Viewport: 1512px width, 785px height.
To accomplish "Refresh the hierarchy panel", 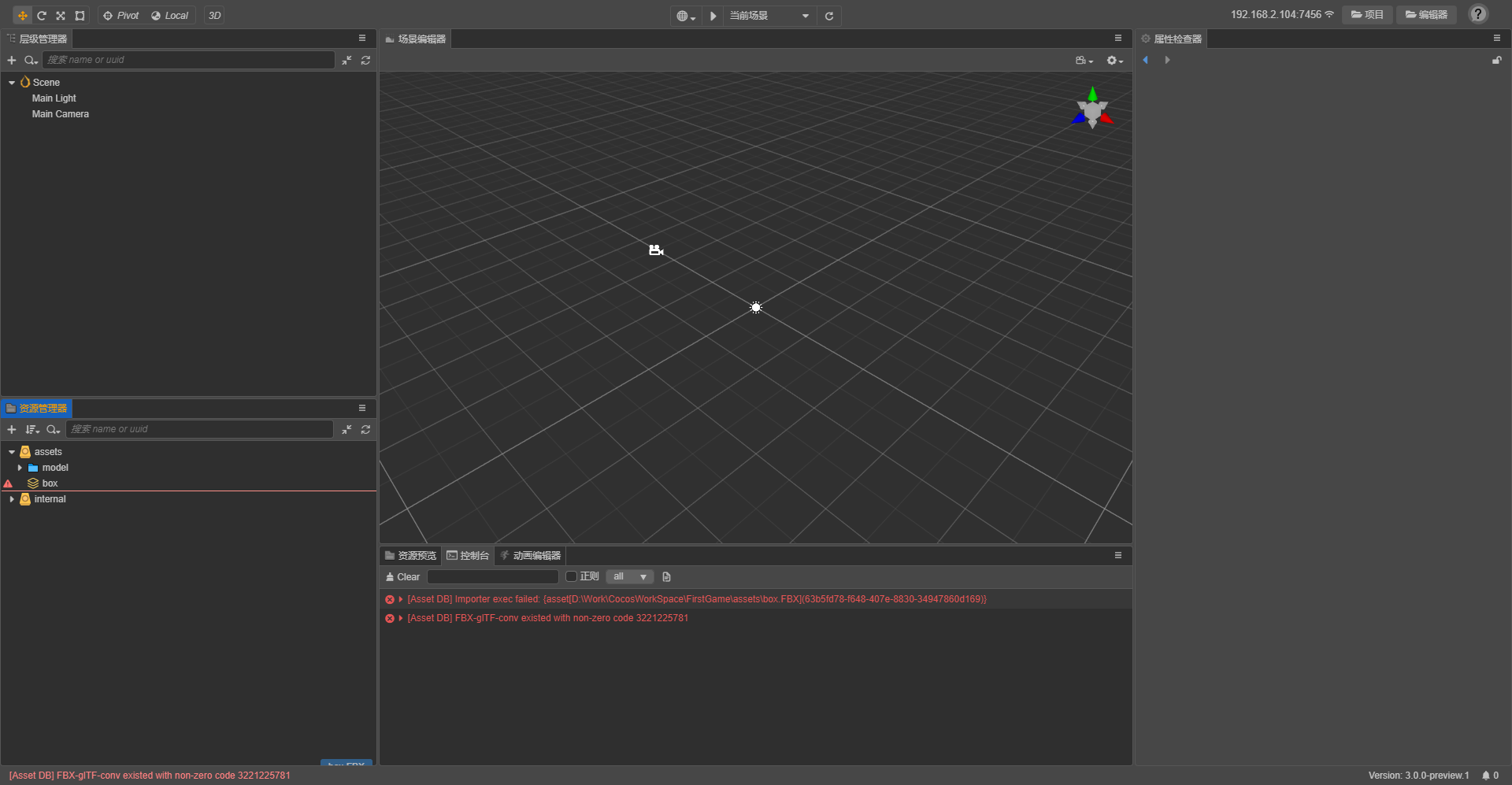I will pyautogui.click(x=365, y=60).
